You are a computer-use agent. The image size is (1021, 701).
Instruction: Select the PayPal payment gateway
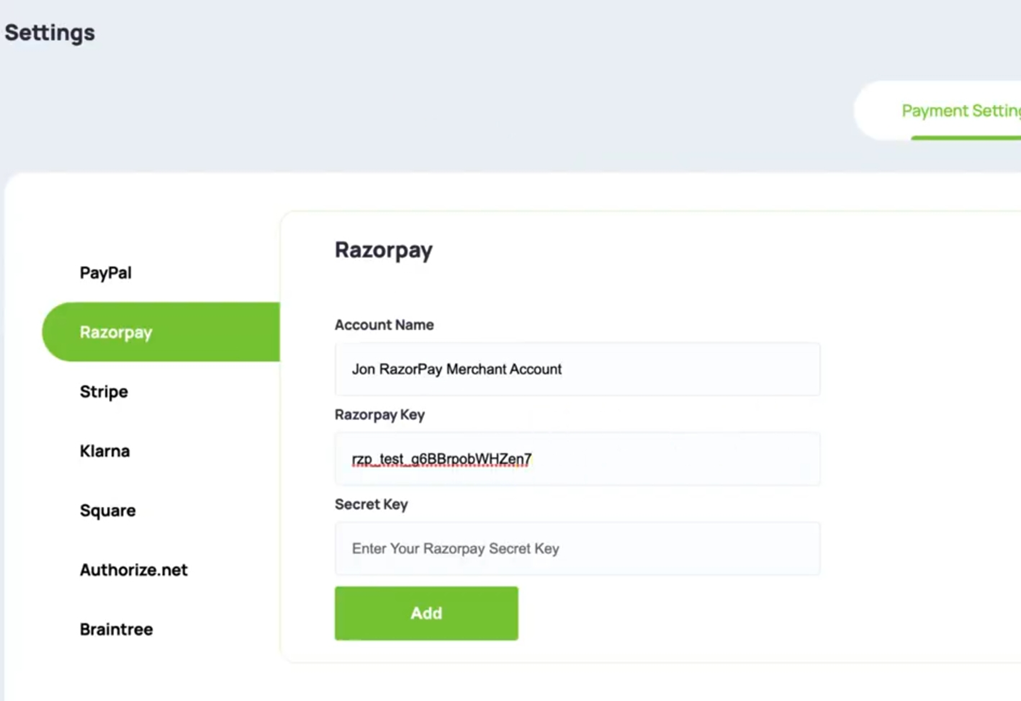(x=104, y=272)
